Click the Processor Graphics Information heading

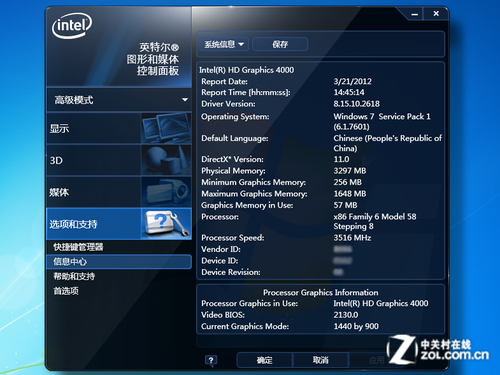(x=321, y=293)
